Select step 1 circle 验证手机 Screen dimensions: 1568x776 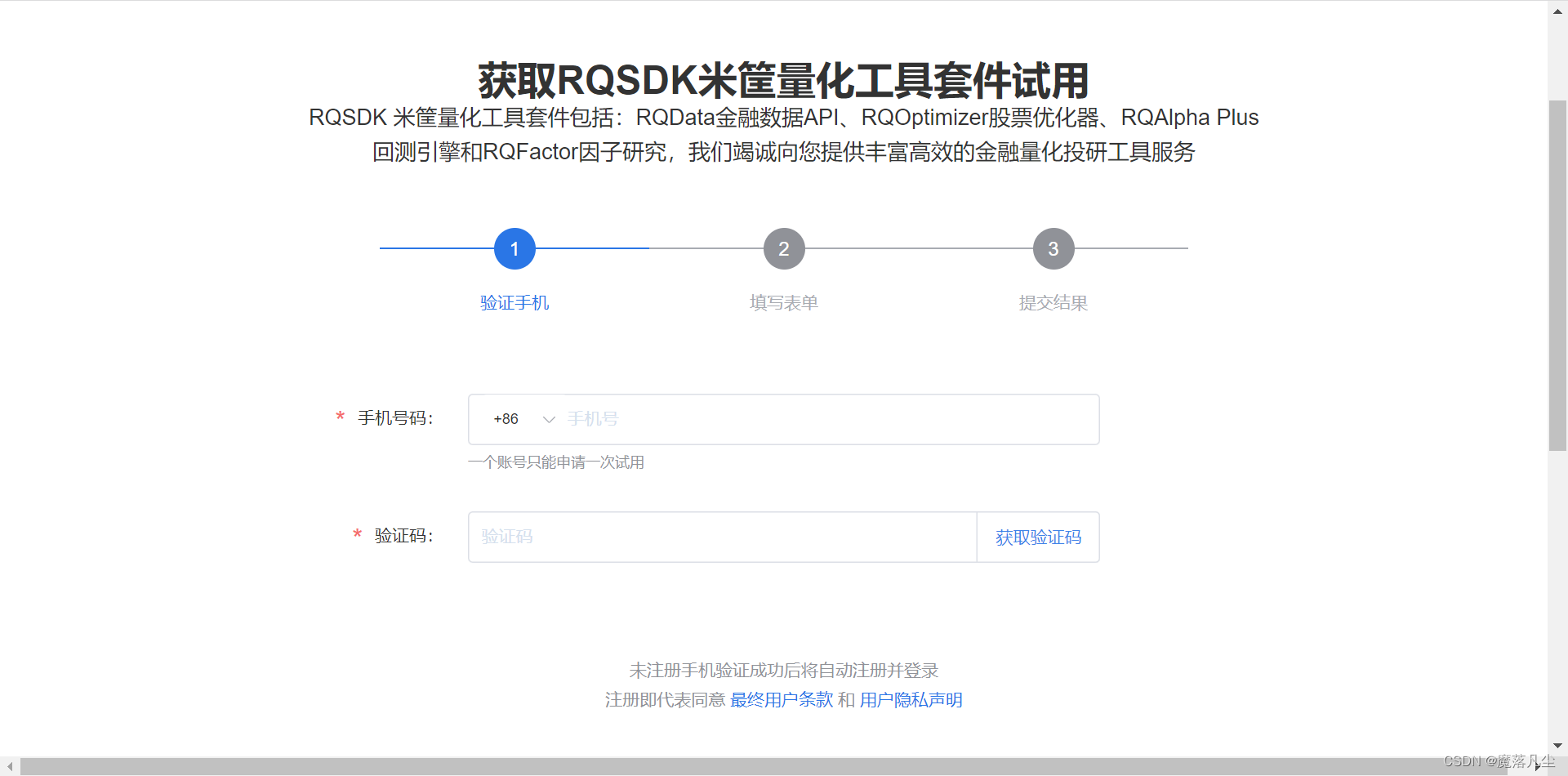click(x=514, y=248)
